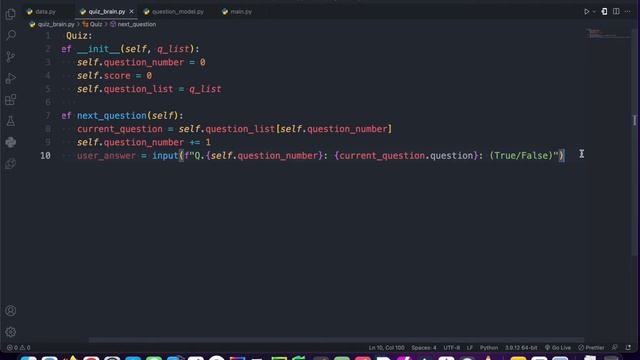This screenshot has height=360, width=640.
Task: Click Ln 10, Col 100 in status bar
Action: pyautogui.click(x=387, y=348)
